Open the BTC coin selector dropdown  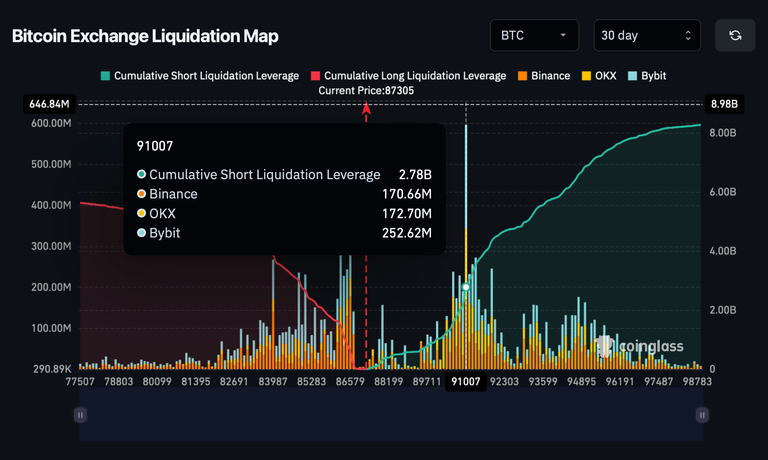(x=533, y=35)
